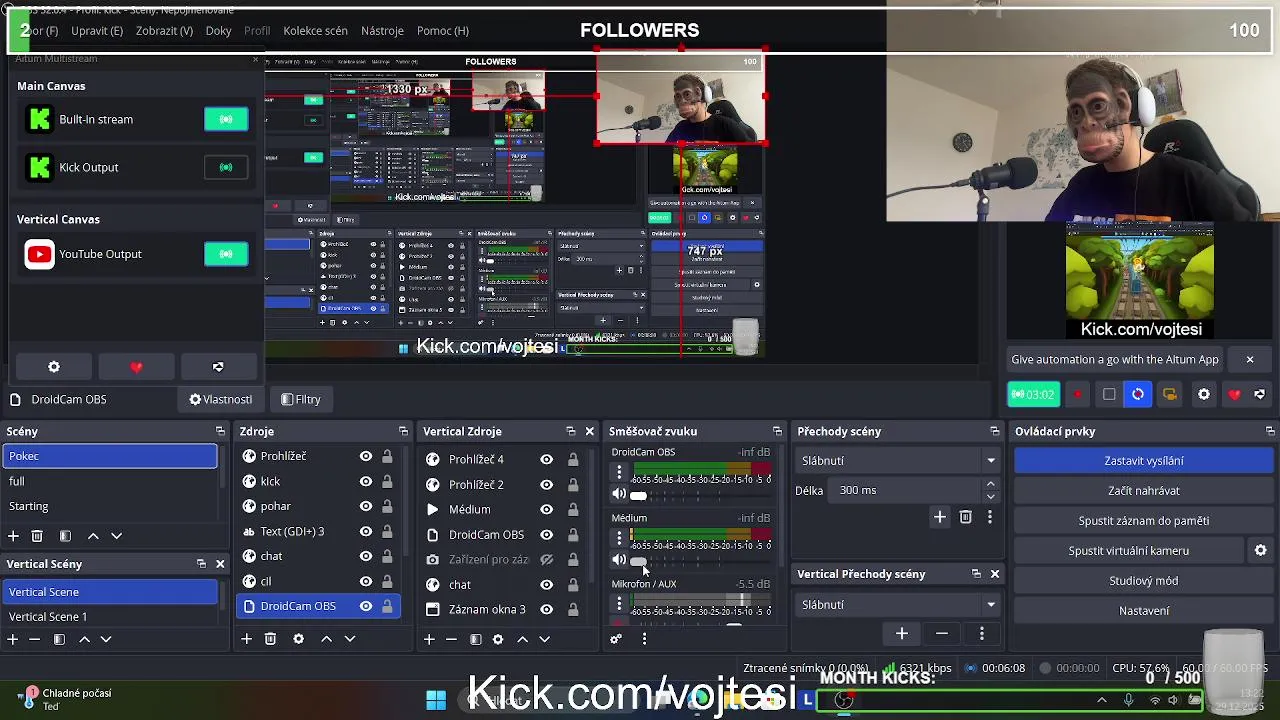Toggle Kick Output stream button
1280x720 pixels.
point(226,167)
